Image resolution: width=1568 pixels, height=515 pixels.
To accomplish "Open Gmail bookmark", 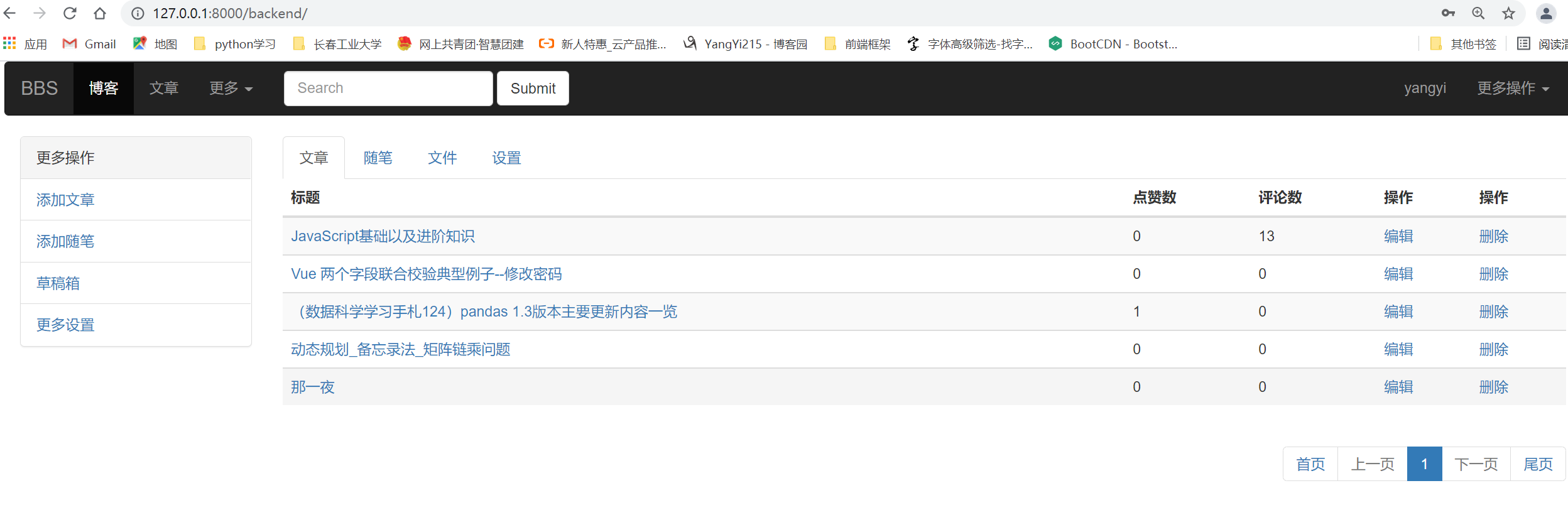I will [x=89, y=44].
